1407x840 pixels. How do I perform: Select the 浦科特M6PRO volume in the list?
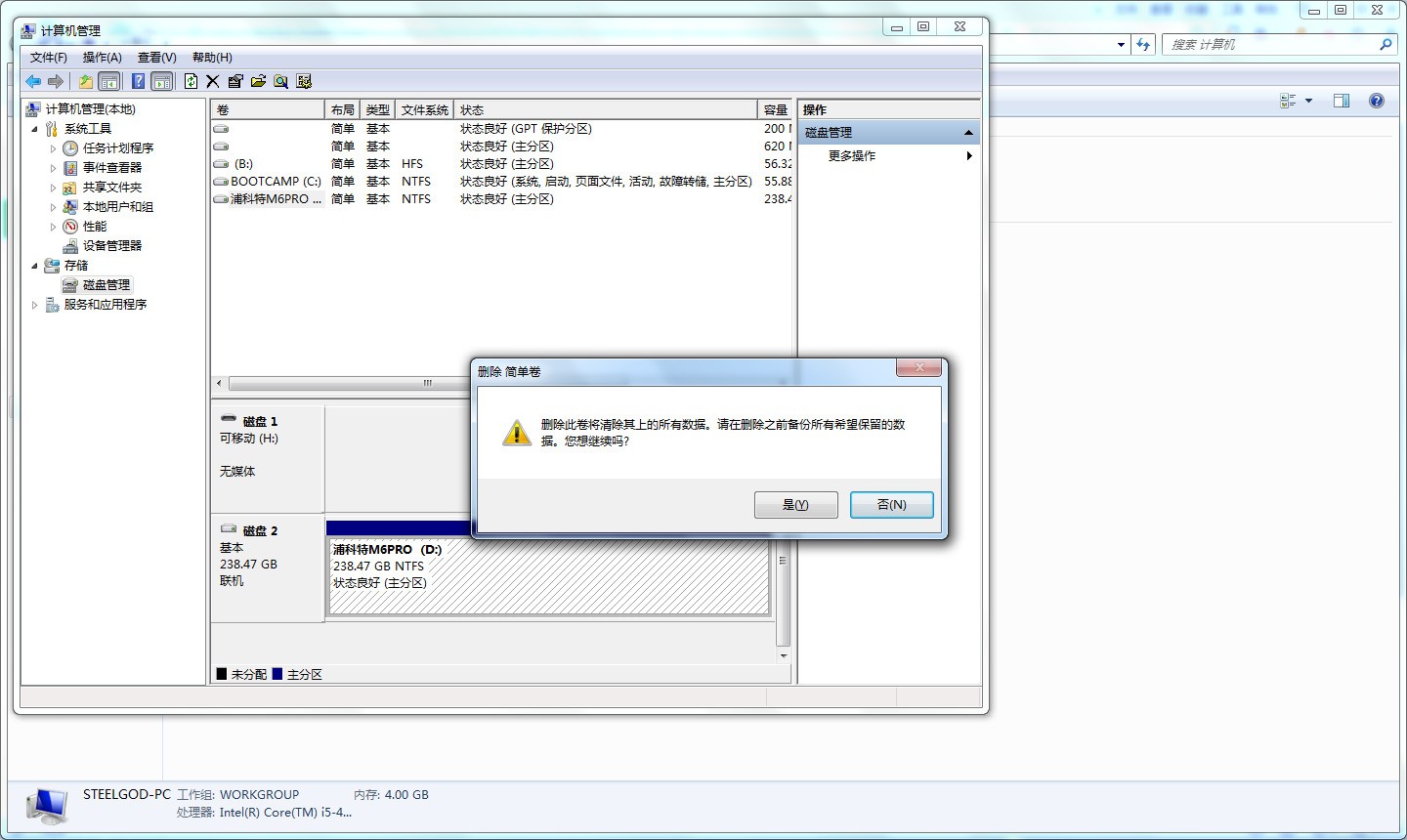pos(501,199)
